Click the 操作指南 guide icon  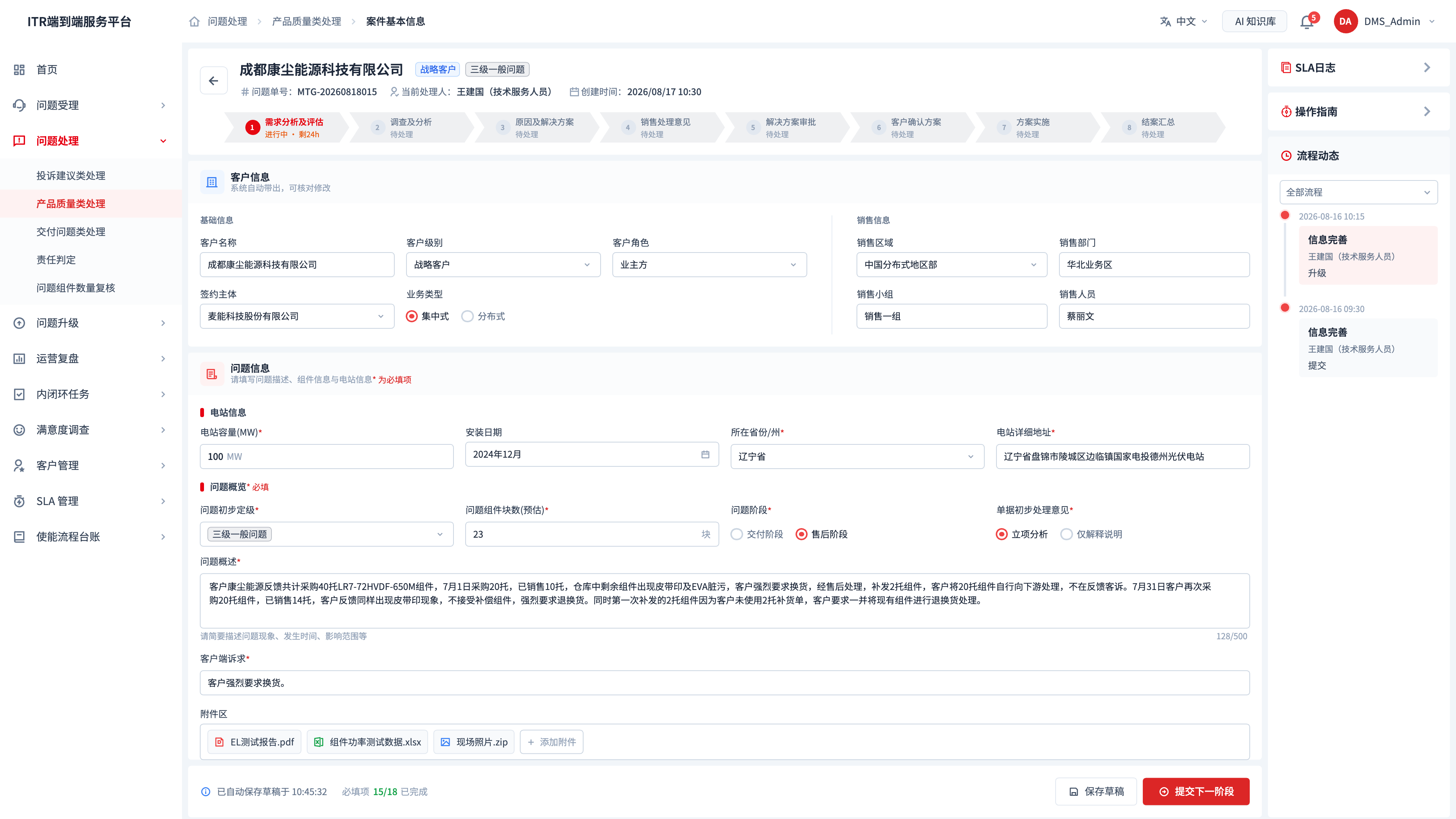tap(1286, 112)
